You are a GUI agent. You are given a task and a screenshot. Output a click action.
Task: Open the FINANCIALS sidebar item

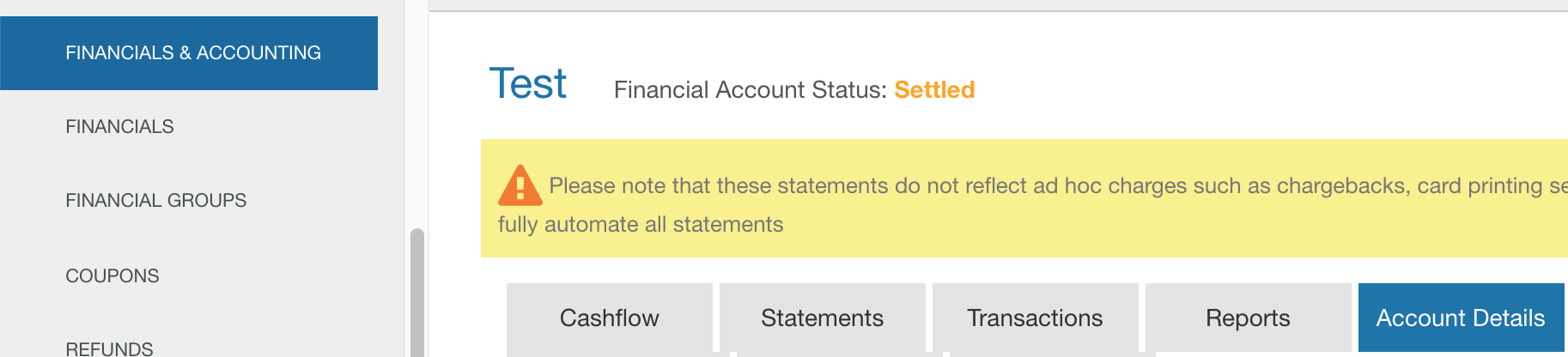pyautogui.click(x=119, y=127)
